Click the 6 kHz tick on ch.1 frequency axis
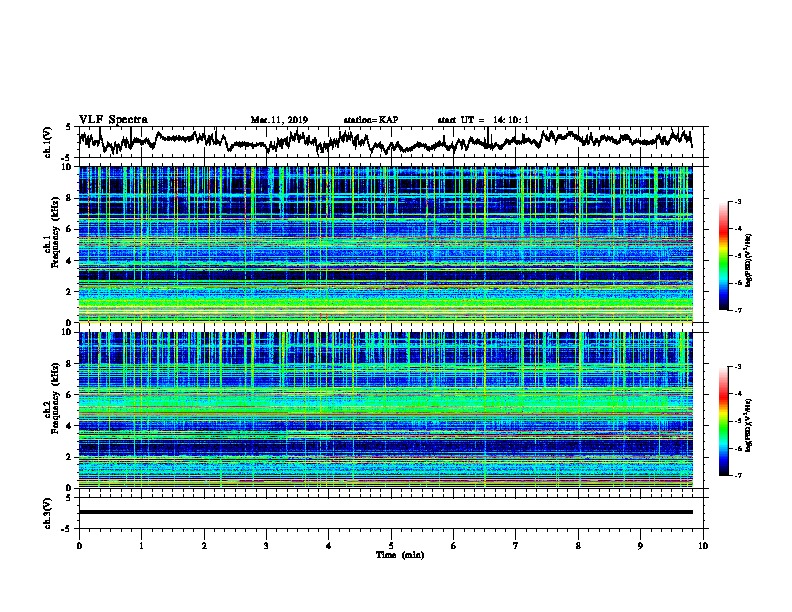This screenshot has height=612, width=792. (70, 229)
